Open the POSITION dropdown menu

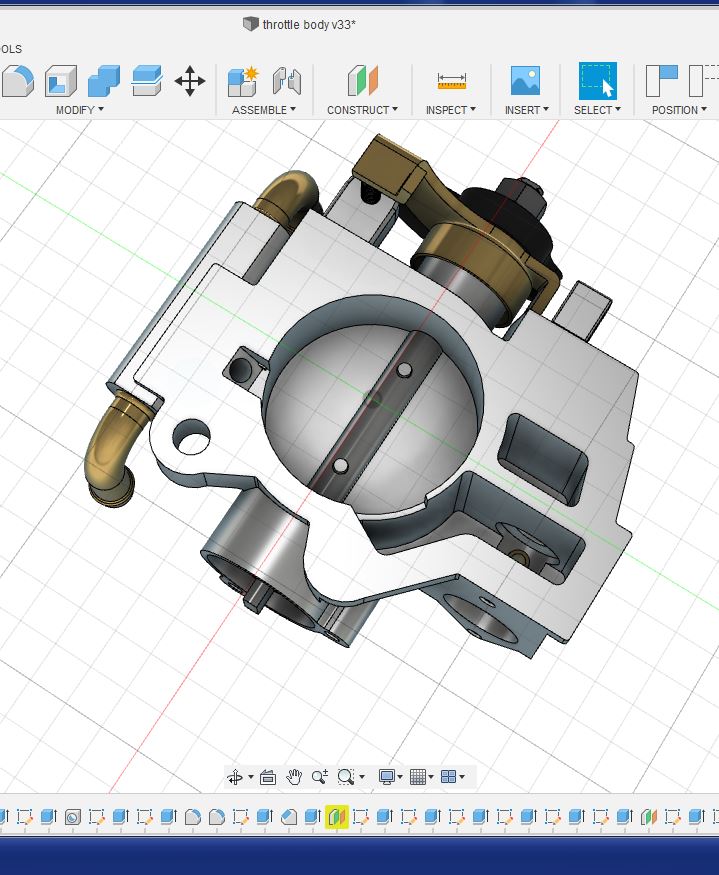[x=679, y=110]
